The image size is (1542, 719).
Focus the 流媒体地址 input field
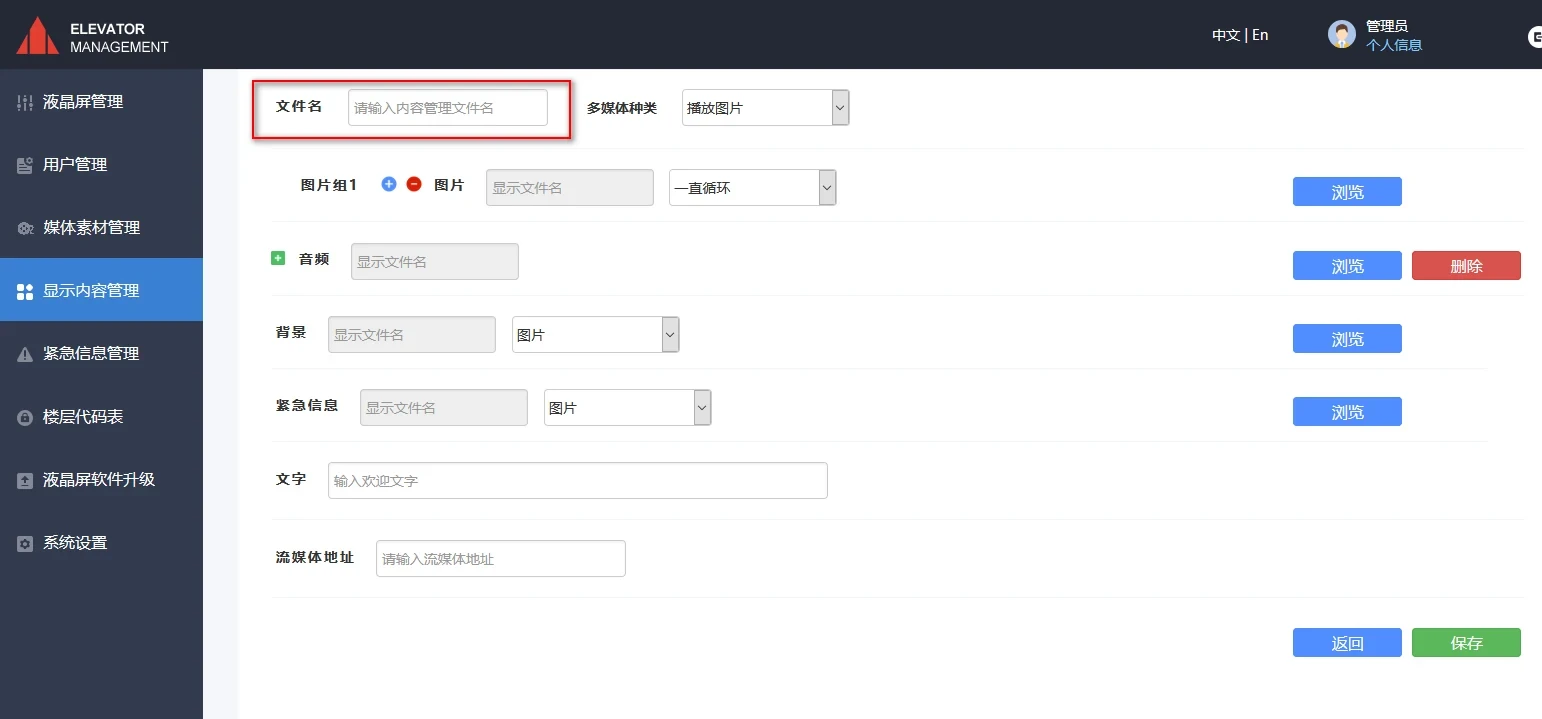[501, 559]
